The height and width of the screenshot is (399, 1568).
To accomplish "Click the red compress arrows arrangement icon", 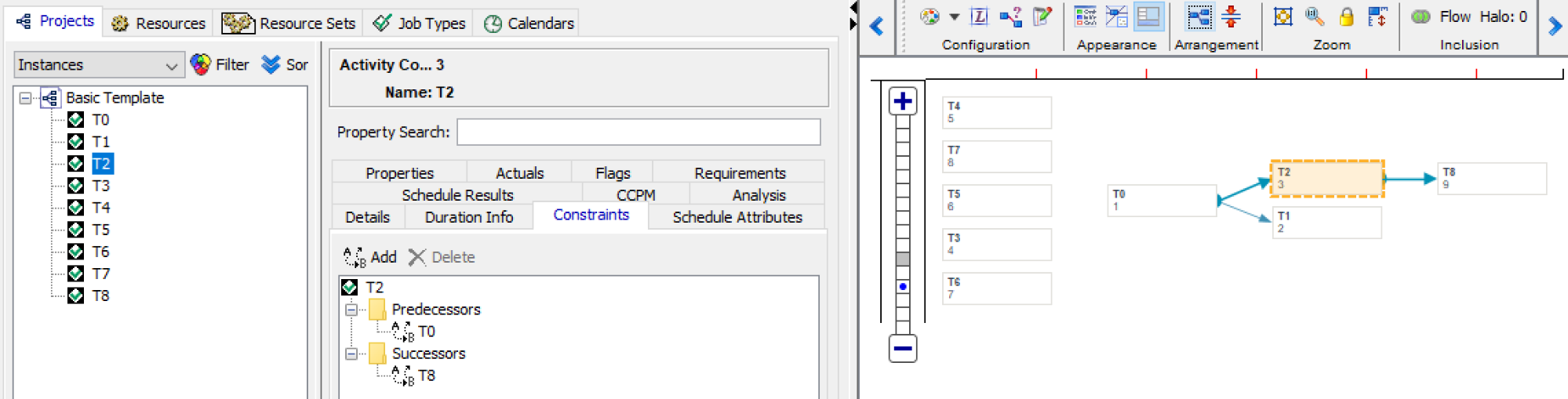I will click(1231, 16).
